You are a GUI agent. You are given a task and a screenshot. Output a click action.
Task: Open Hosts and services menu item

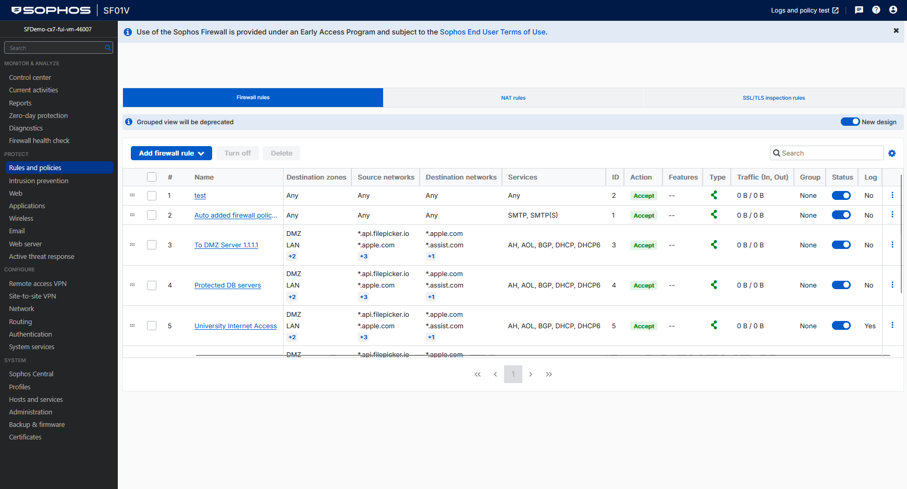click(36, 399)
